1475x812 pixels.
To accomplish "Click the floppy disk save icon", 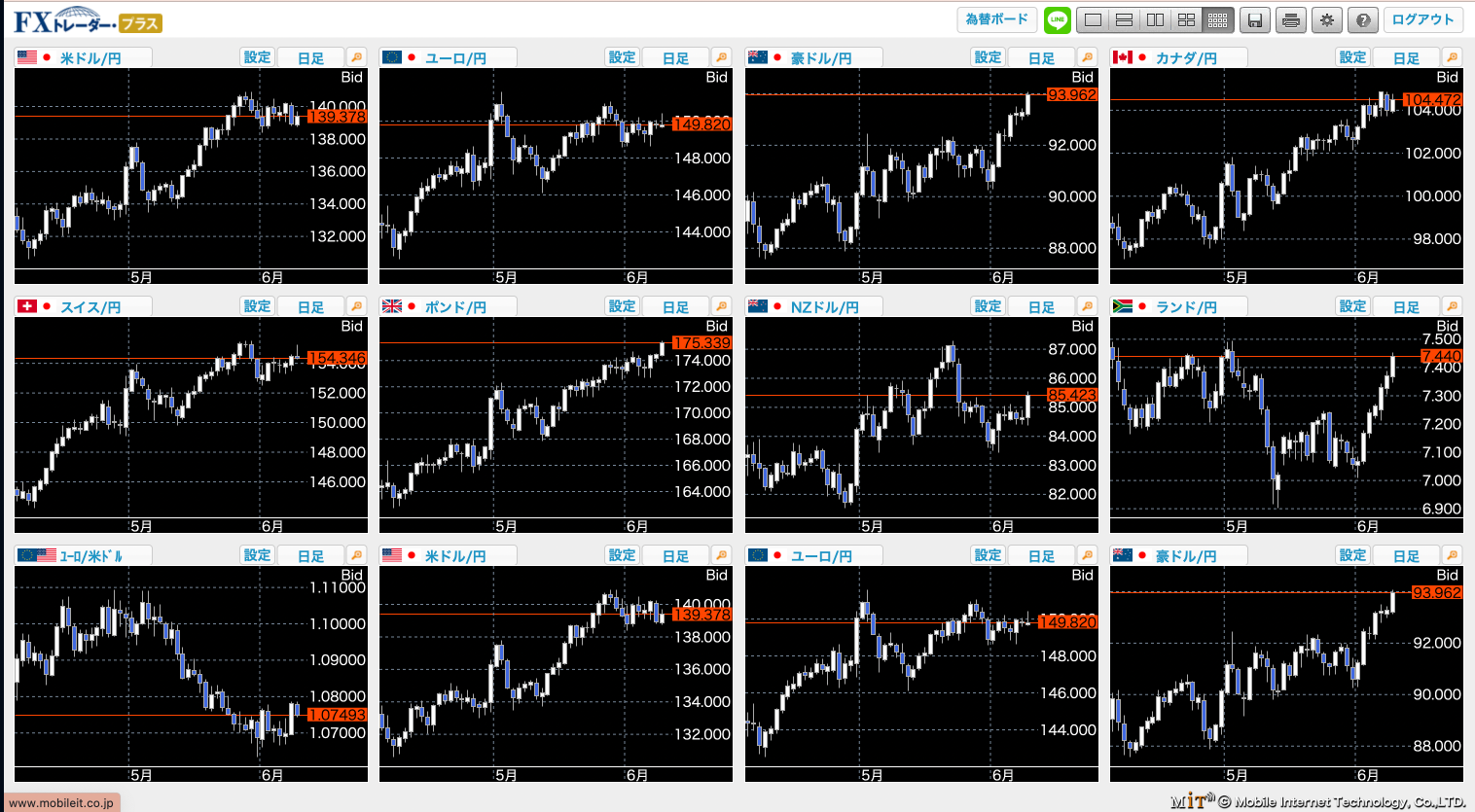I will [x=1255, y=19].
